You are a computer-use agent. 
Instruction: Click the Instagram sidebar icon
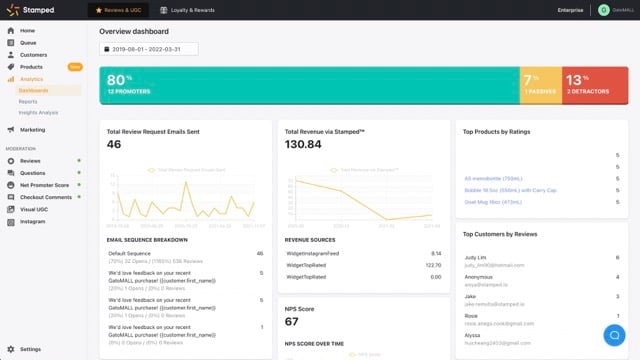pyautogui.click(x=11, y=222)
